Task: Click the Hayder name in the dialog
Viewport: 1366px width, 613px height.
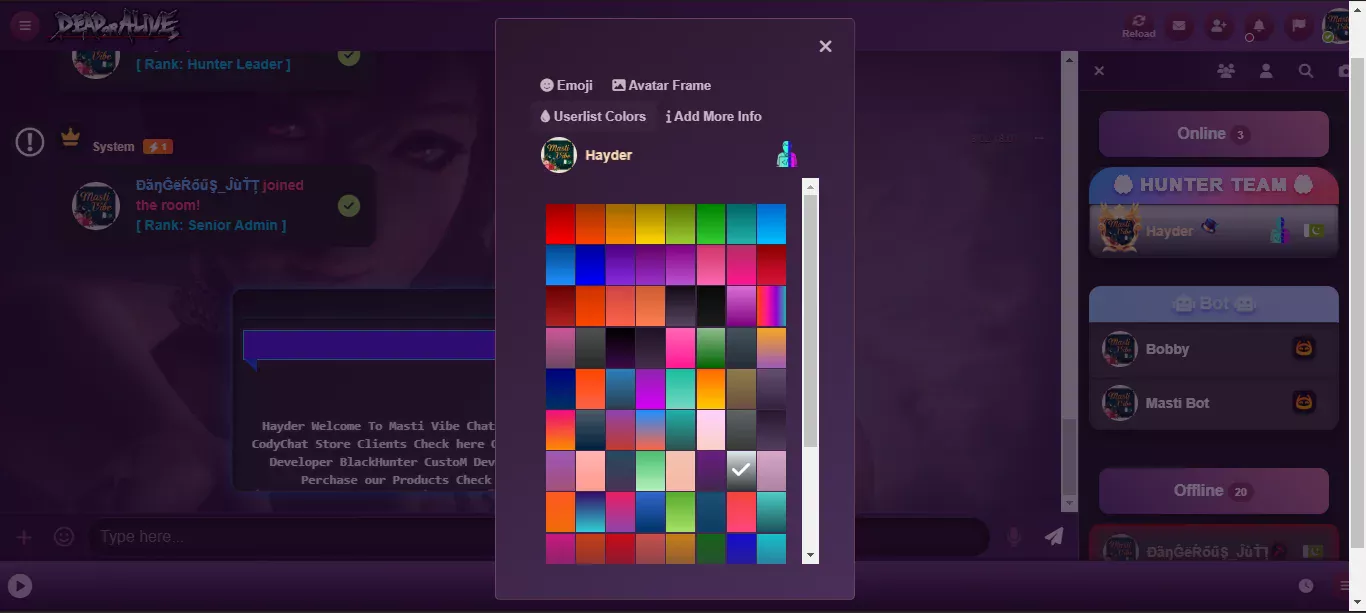Action: [x=609, y=155]
